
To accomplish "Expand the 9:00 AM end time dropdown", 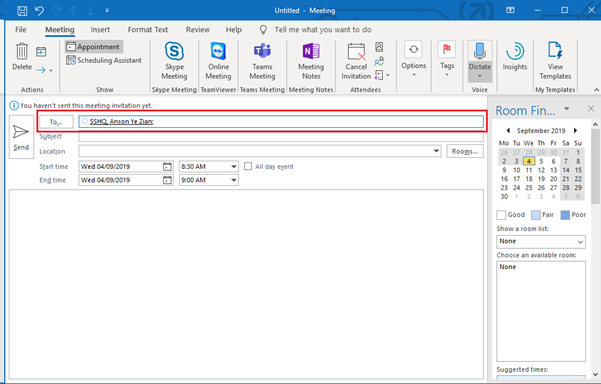I will tap(233, 180).
